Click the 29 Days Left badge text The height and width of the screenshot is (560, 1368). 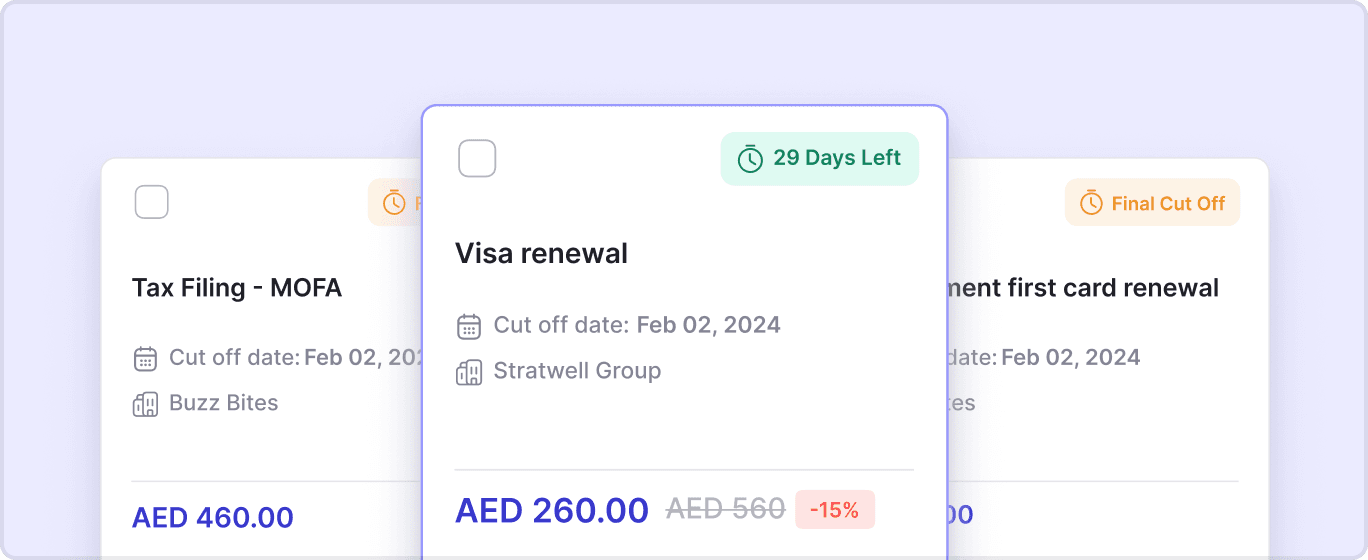(837, 158)
